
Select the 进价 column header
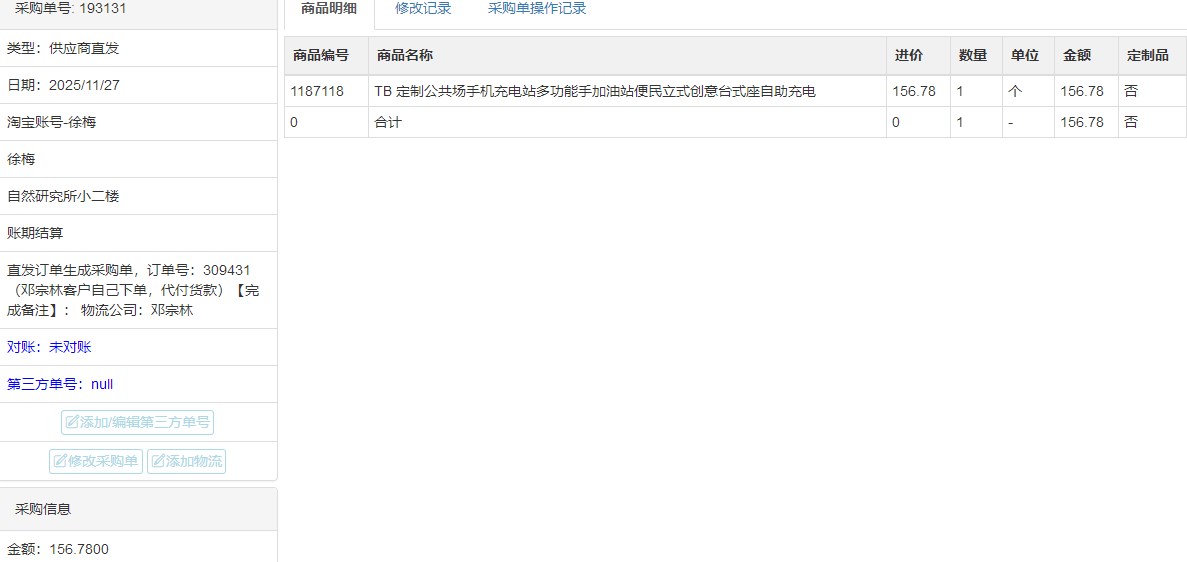pos(908,56)
